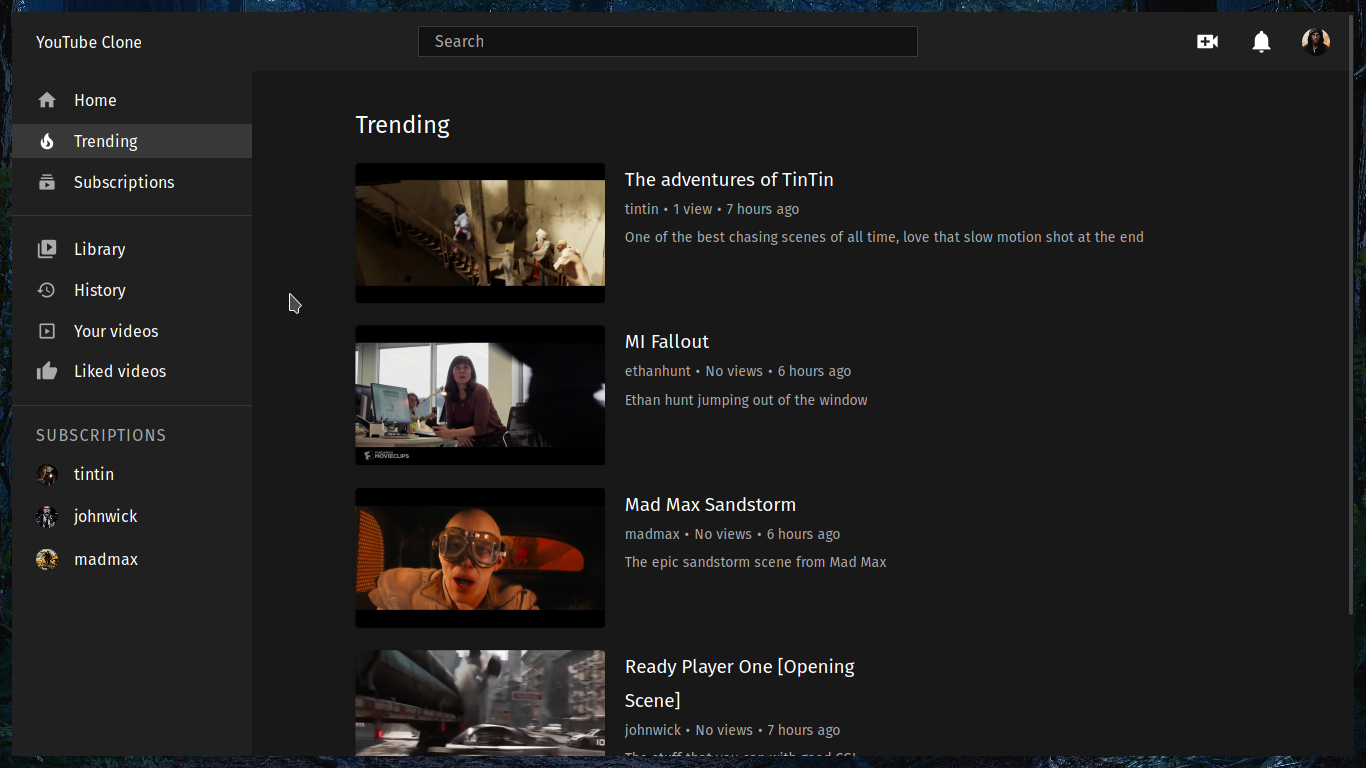1366x768 pixels.
Task: Click ethanhunt uploader name under MI Fallout
Action: pos(658,371)
